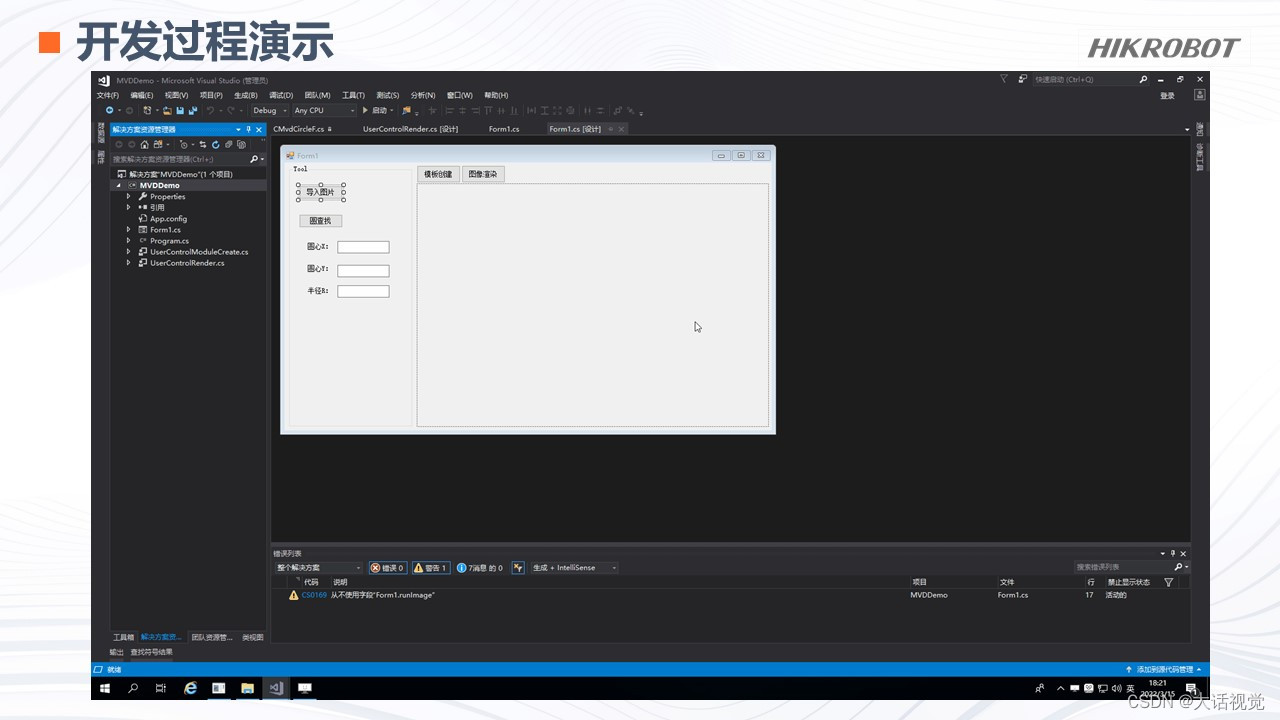Click the Internet Explorer icon on taskbar

pyautogui.click(x=190, y=688)
